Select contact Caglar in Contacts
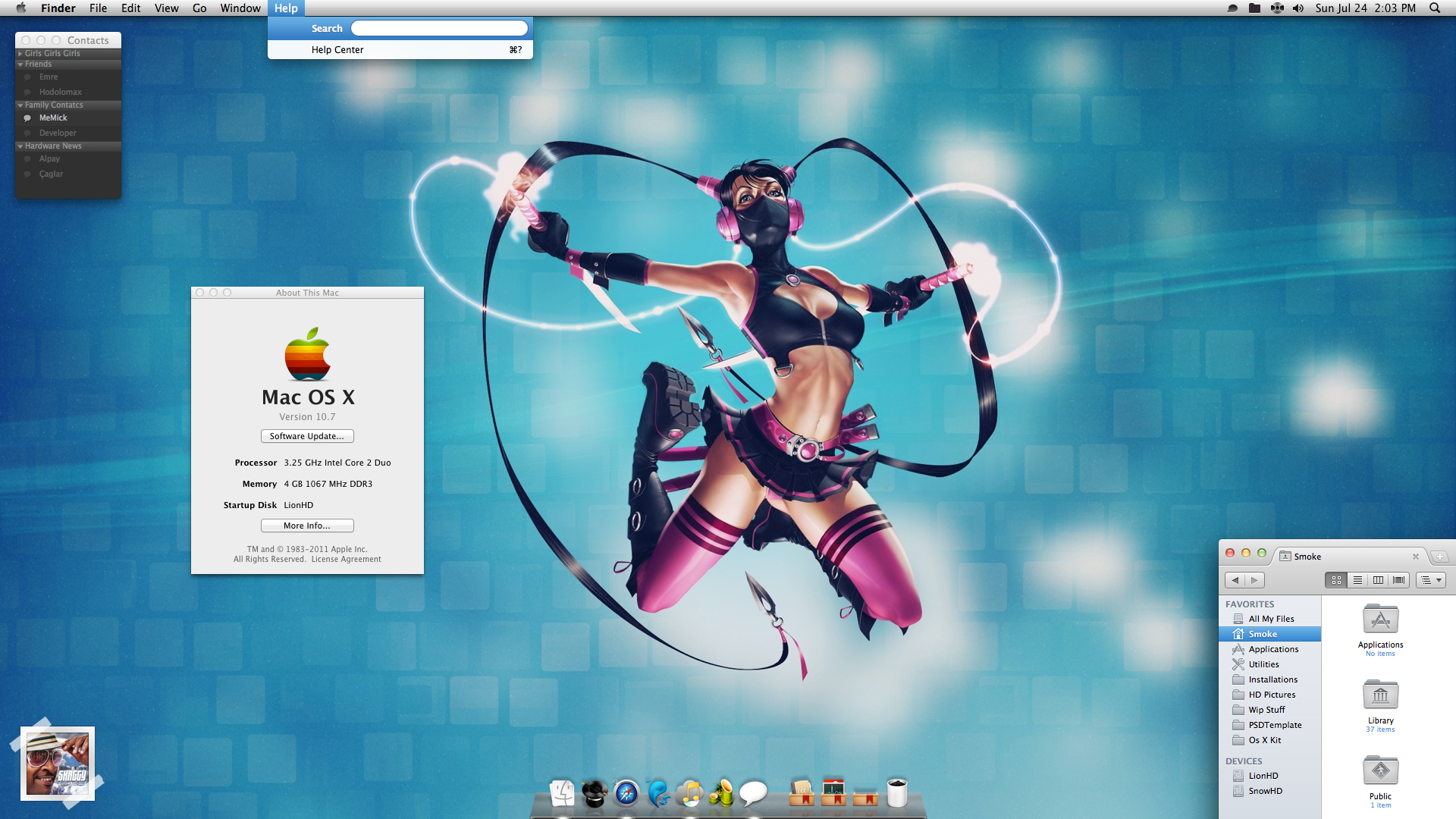Screen dimensions: 1456x819 (x=68, y=174)
